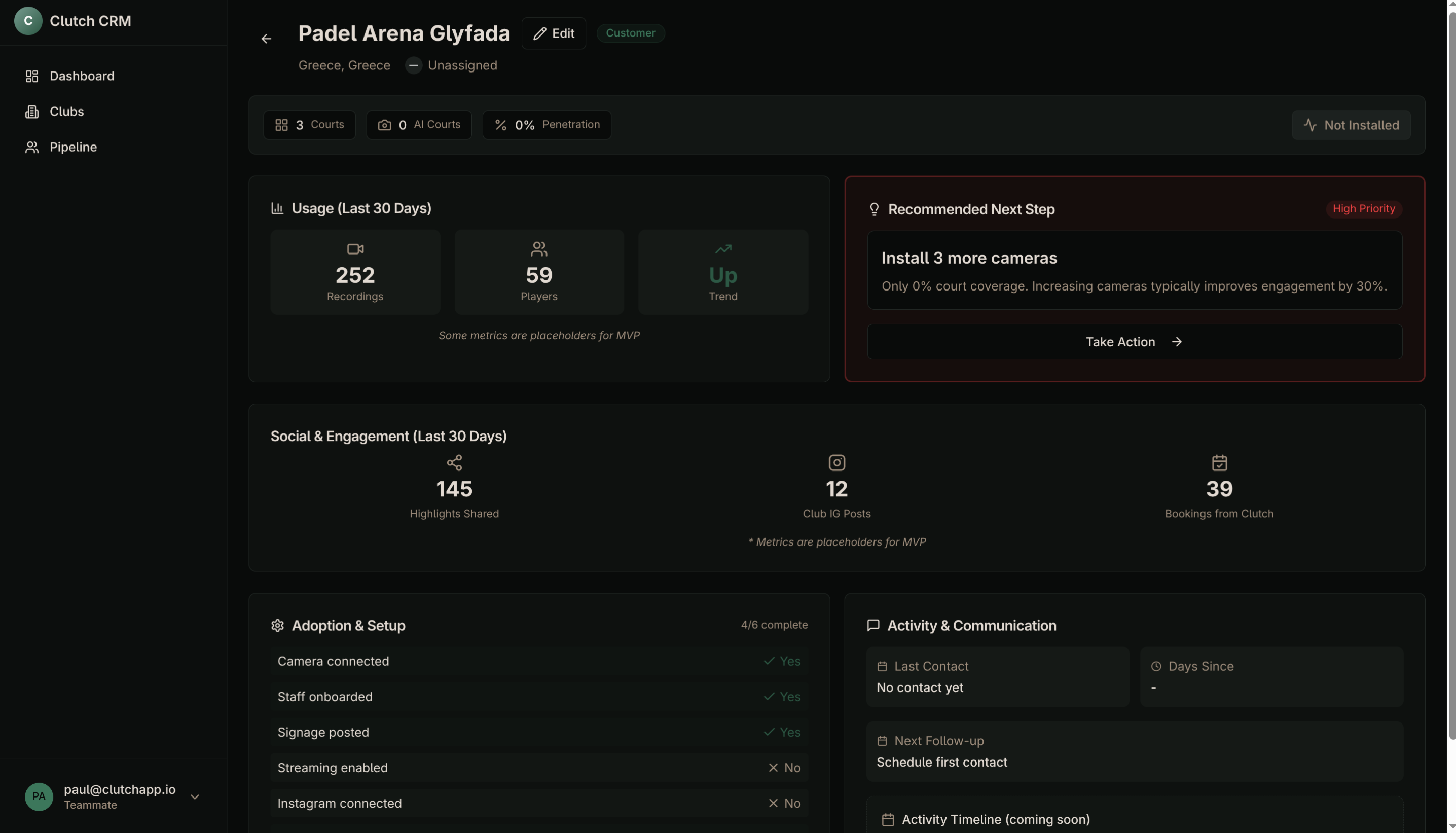This screenshot has width=1456, height=833.
Task: Click the video camera icon above Recordings
Action: (x=355, y=249)
